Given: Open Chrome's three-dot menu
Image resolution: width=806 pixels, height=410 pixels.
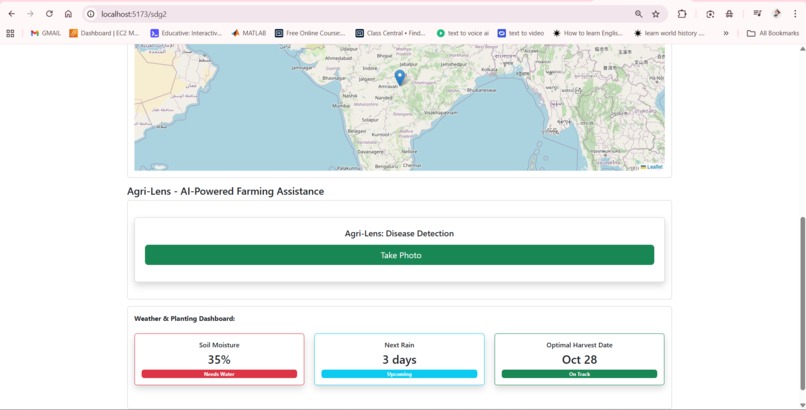Looking at the screenshot, I should click(795, 14).
